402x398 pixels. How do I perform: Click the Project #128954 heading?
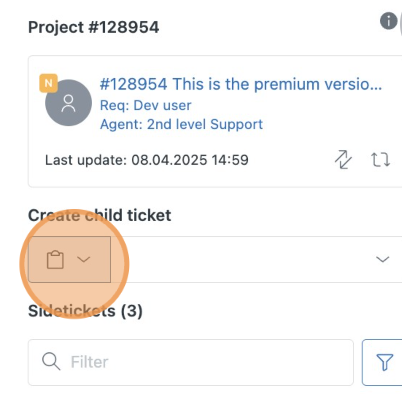click(x=94, y=27)
